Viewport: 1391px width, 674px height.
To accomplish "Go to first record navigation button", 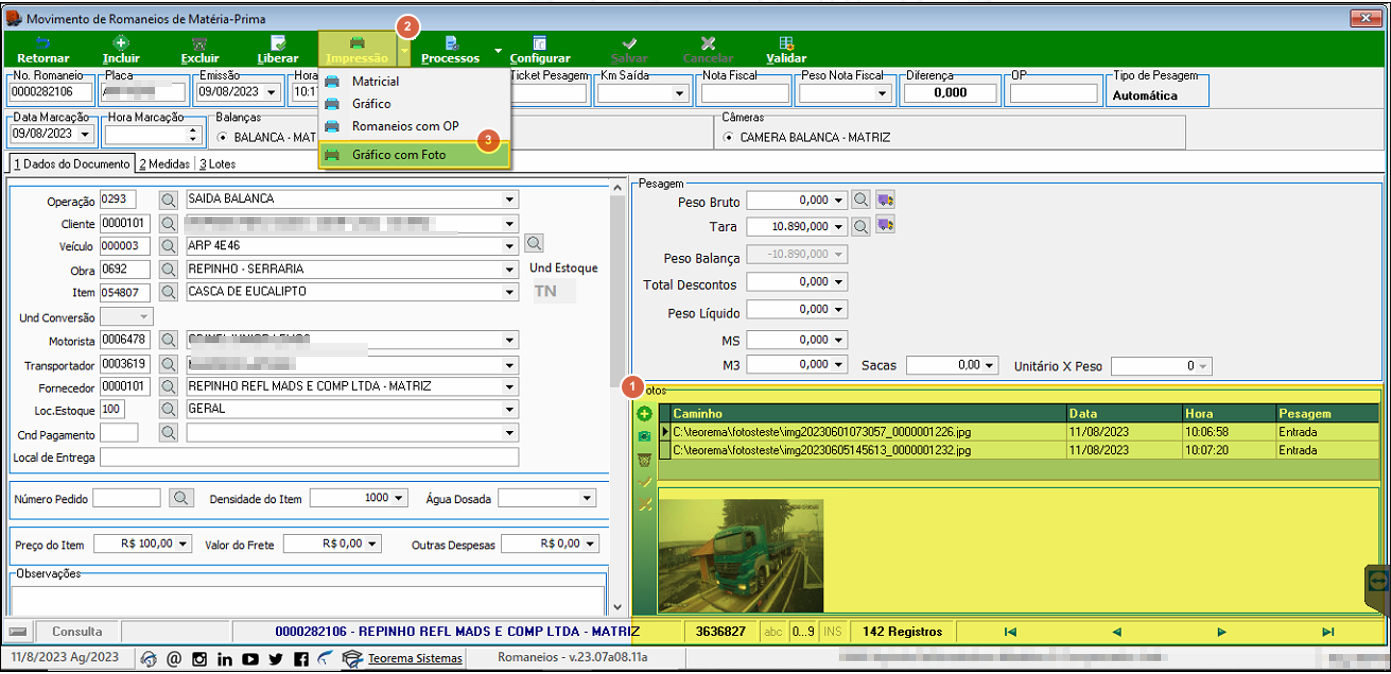I will pyautogui.click(x=1010, y=632).
